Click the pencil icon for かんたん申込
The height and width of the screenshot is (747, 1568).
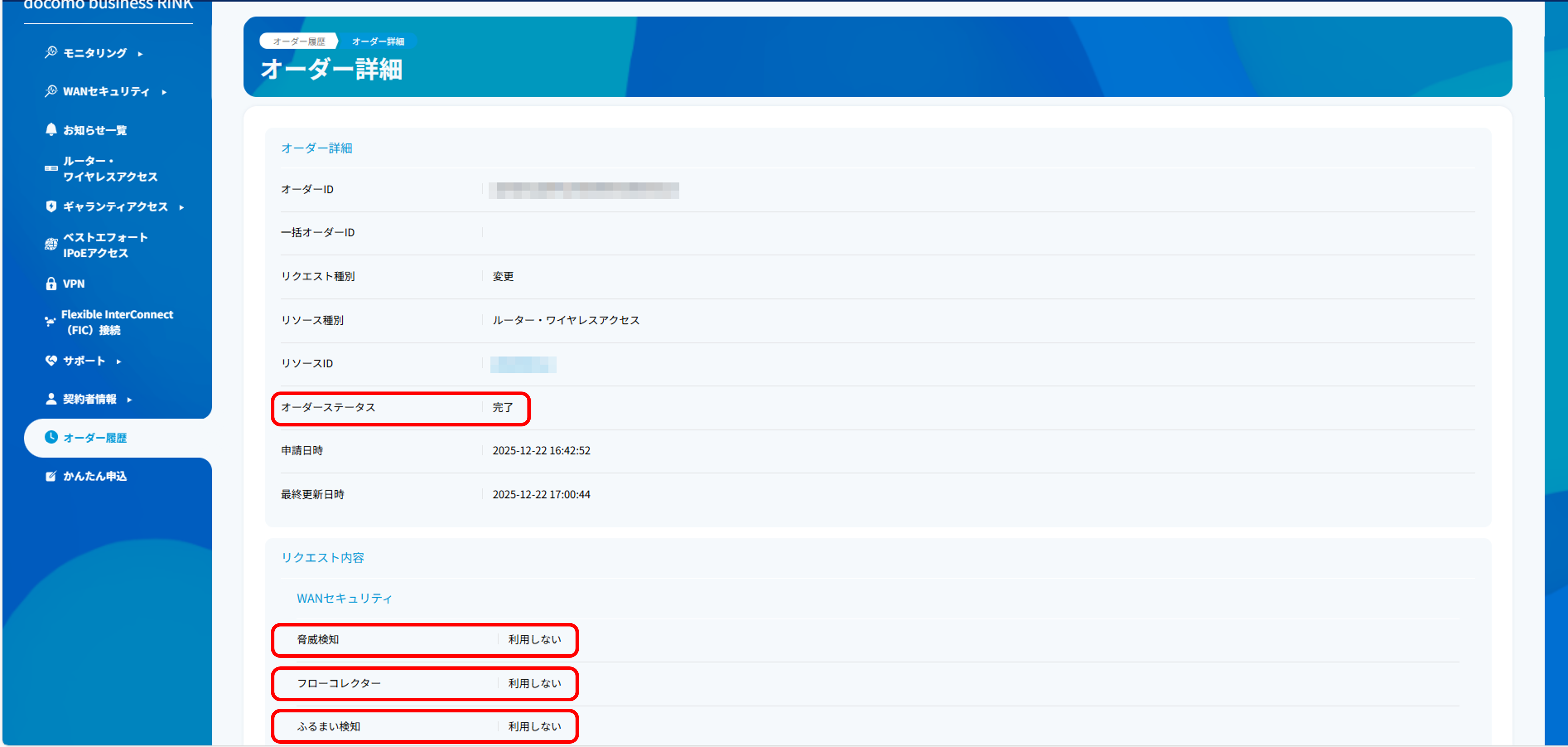51,476
